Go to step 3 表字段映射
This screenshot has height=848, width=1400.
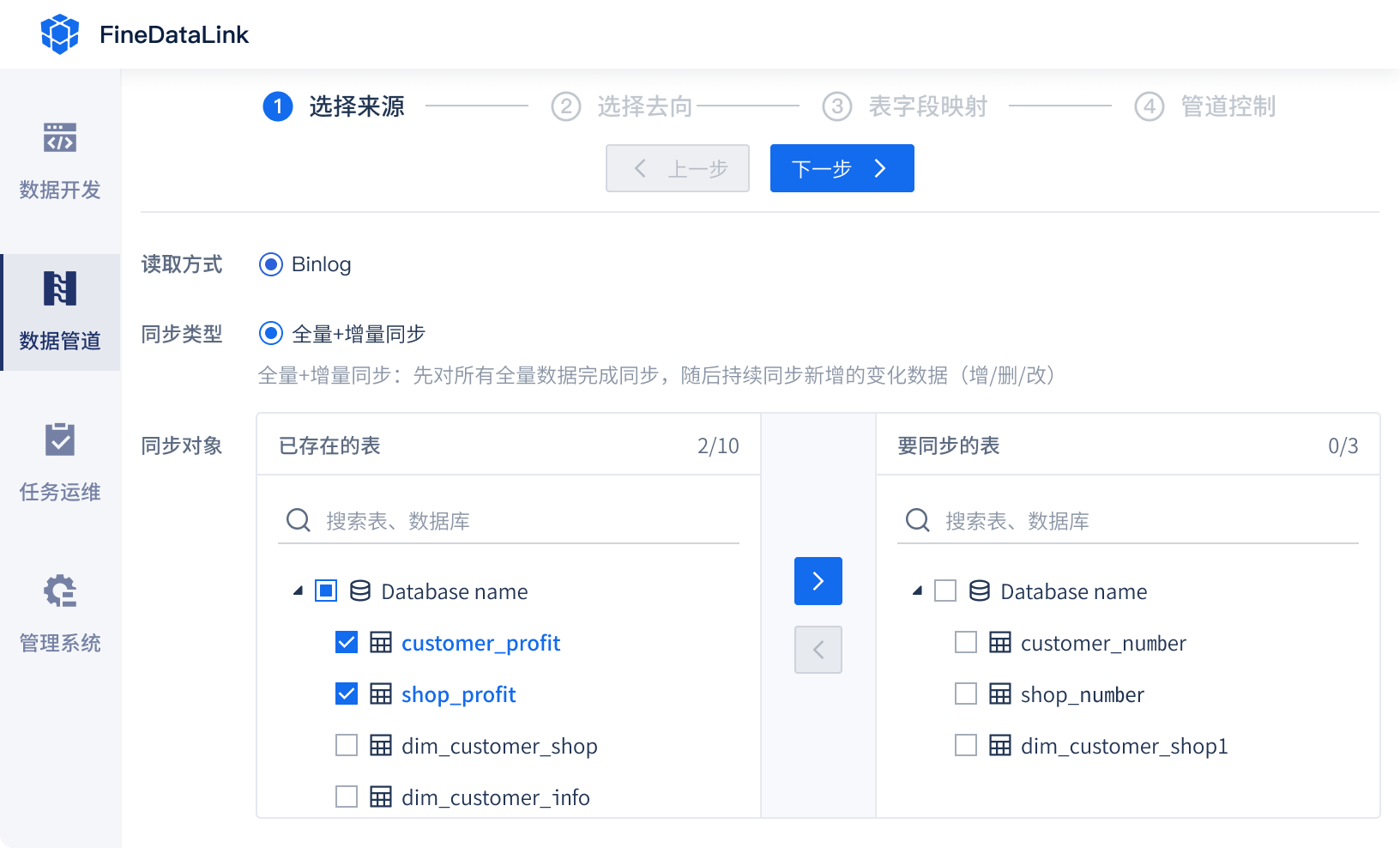pyautogui.click(x=905, y=106)
